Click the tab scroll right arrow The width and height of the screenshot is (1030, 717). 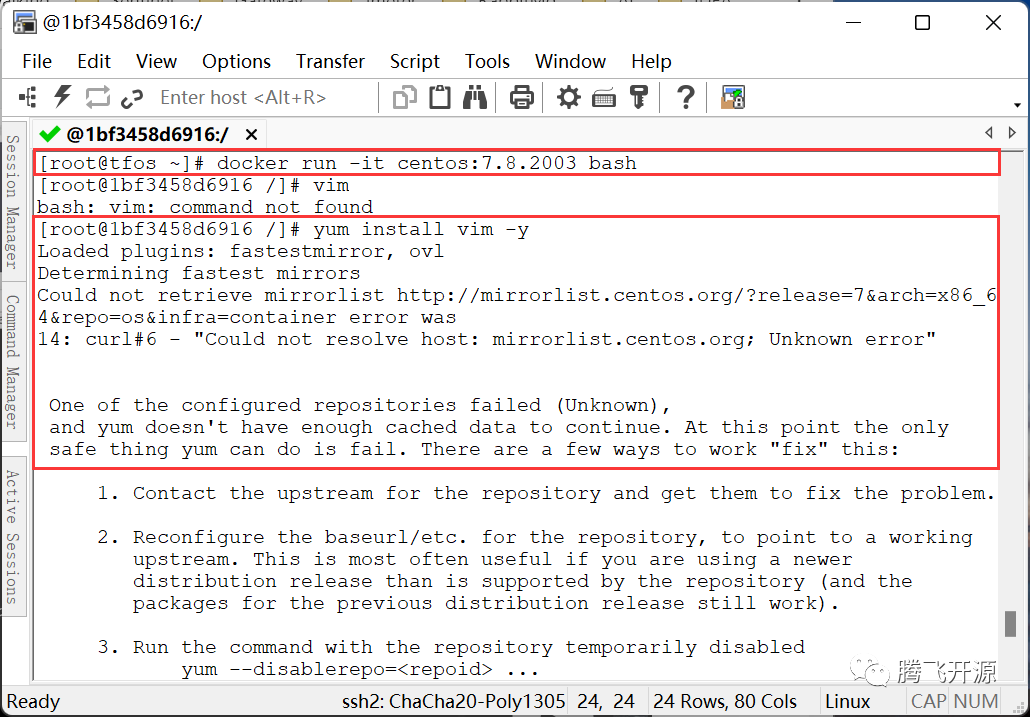coord(1012,133)
